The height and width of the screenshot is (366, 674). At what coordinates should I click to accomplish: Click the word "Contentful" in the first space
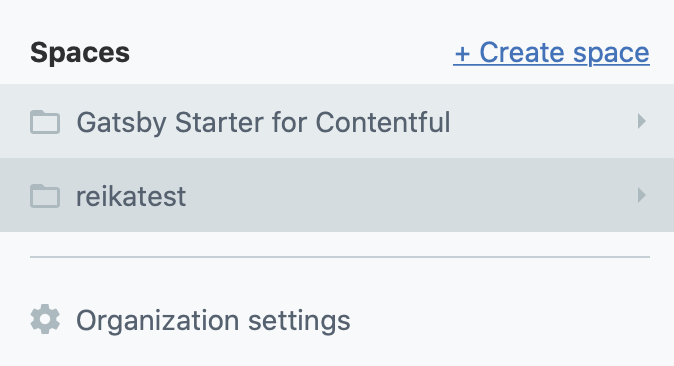(x=383, y=122)
